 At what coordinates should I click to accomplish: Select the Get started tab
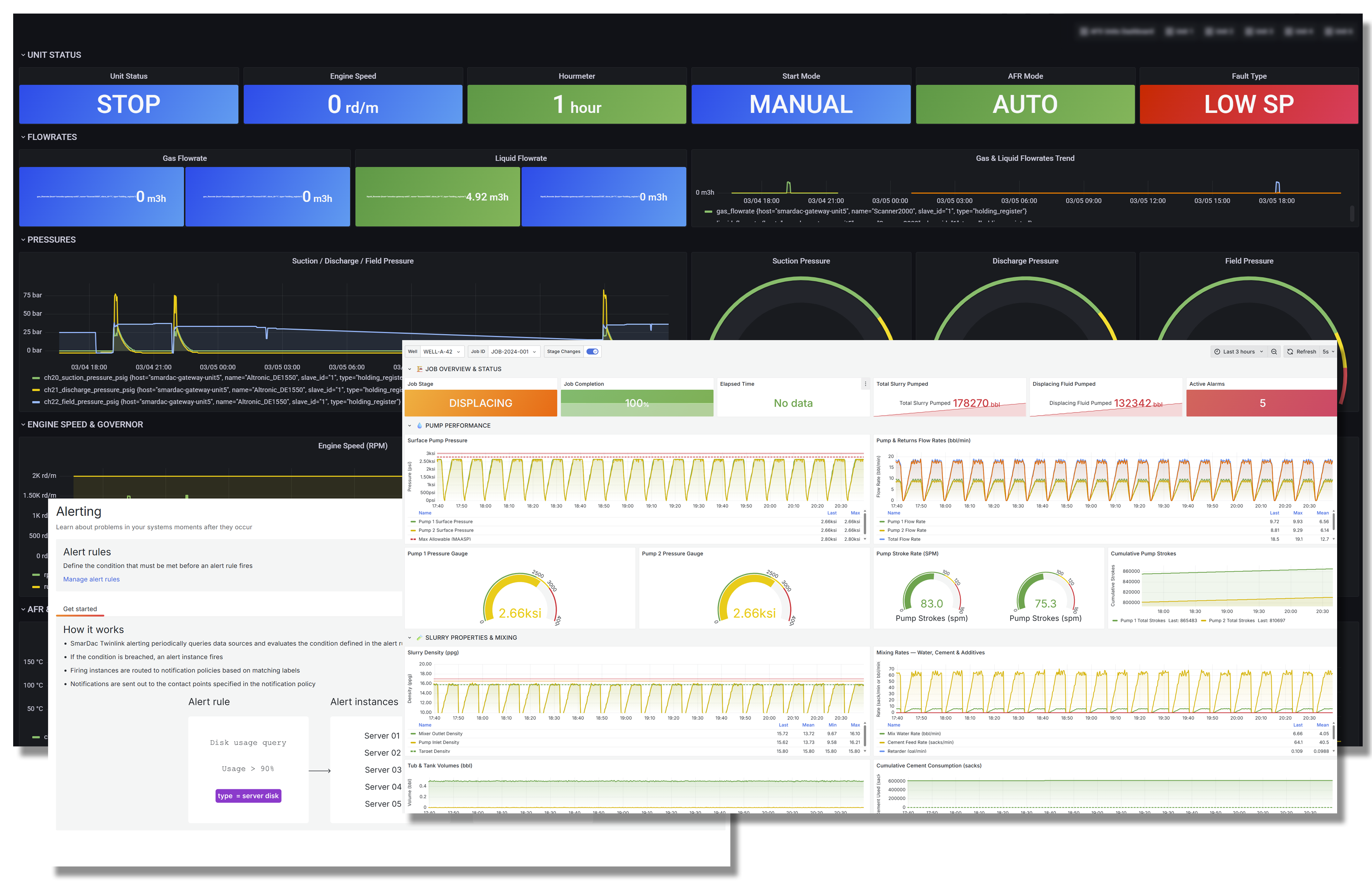coord(80,609)
